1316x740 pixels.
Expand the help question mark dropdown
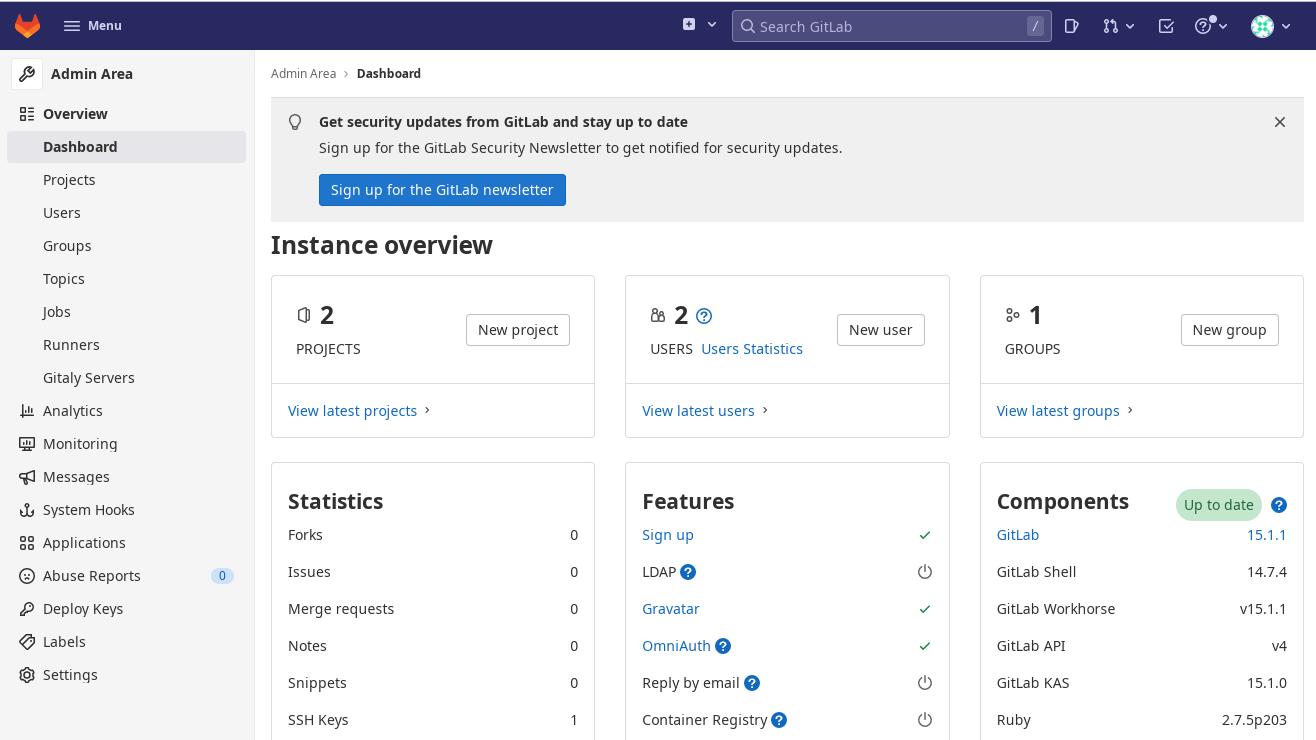[x=1208, y=26]
